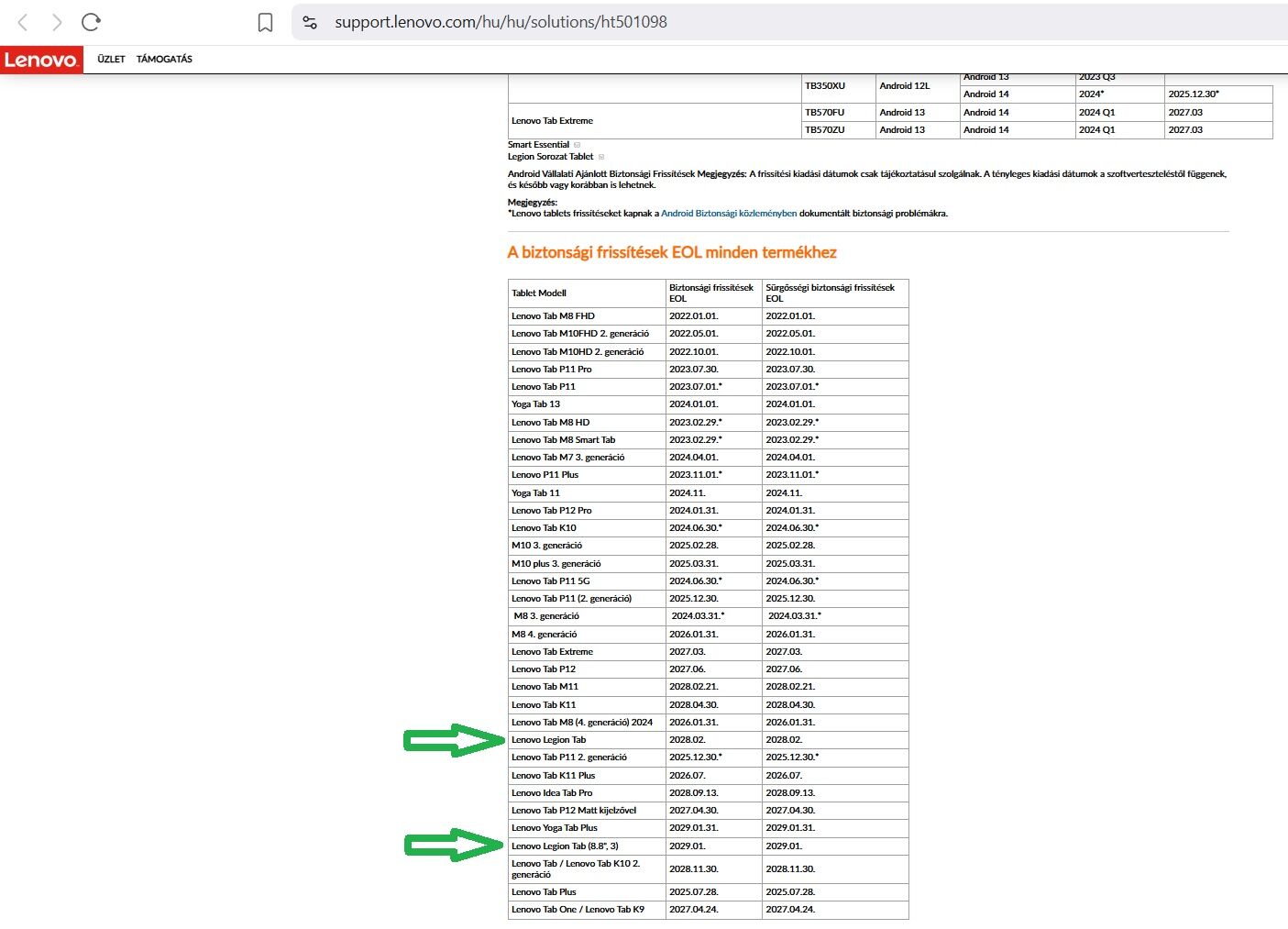1288x929 pixels.
Task: Click the browser forward arrow
Action: pyautogui.click(x=57, y=22)
